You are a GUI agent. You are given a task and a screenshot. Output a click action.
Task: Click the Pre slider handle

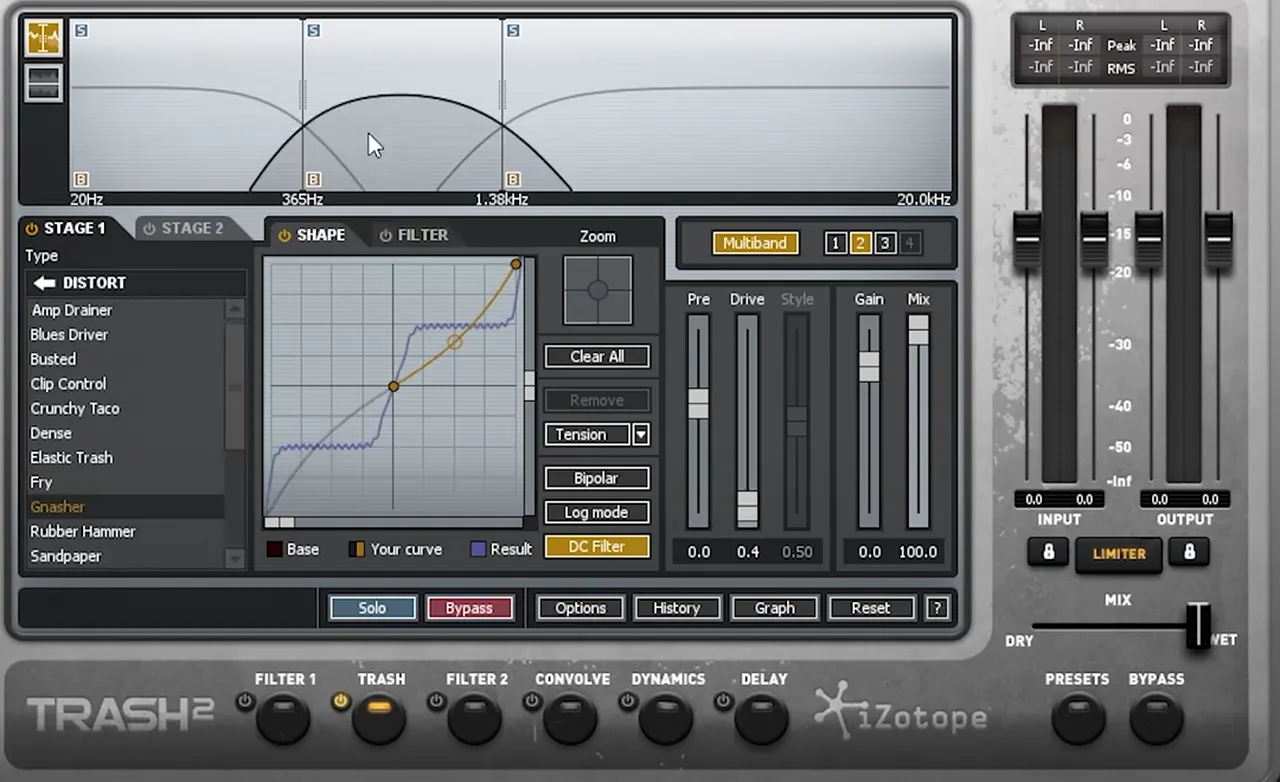(x=698, y=403)
